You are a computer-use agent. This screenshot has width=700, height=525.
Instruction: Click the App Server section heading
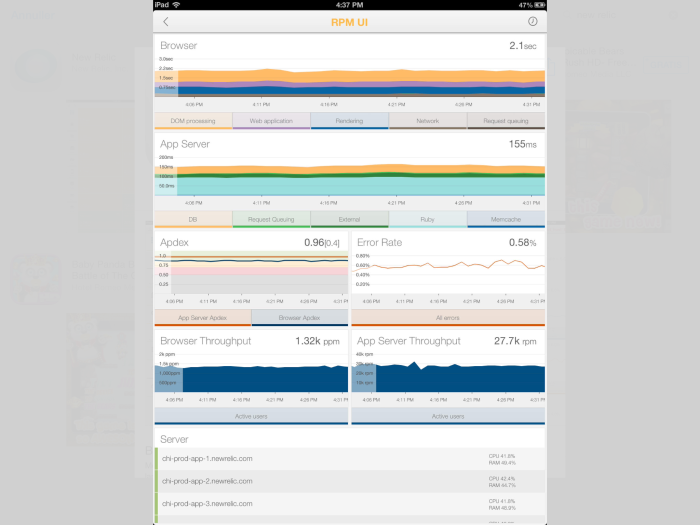click(185, 144)
